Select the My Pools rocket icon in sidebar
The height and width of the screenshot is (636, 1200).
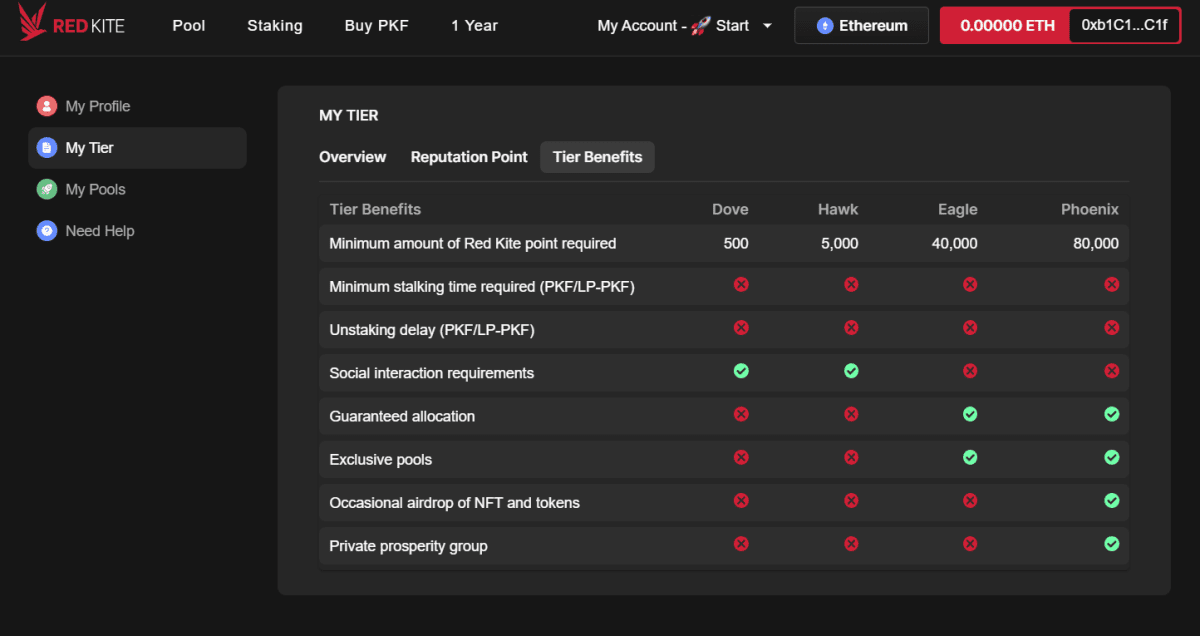coord(47,189)
